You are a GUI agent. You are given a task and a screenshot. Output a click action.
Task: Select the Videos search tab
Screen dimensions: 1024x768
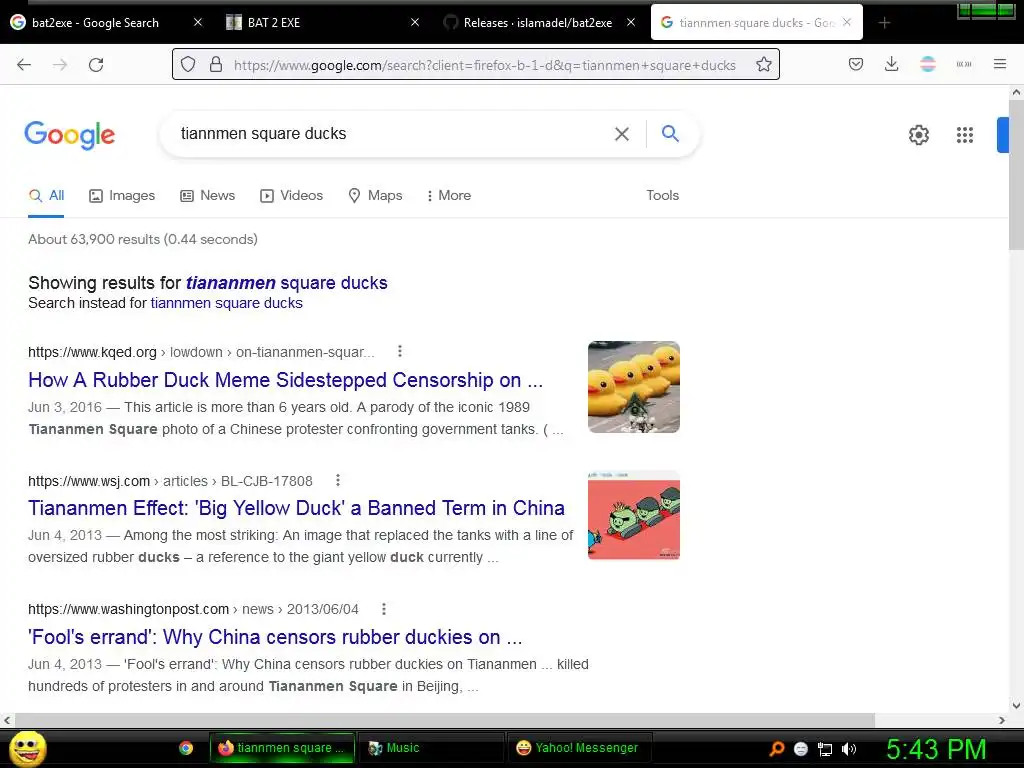[x=291, y=195]
